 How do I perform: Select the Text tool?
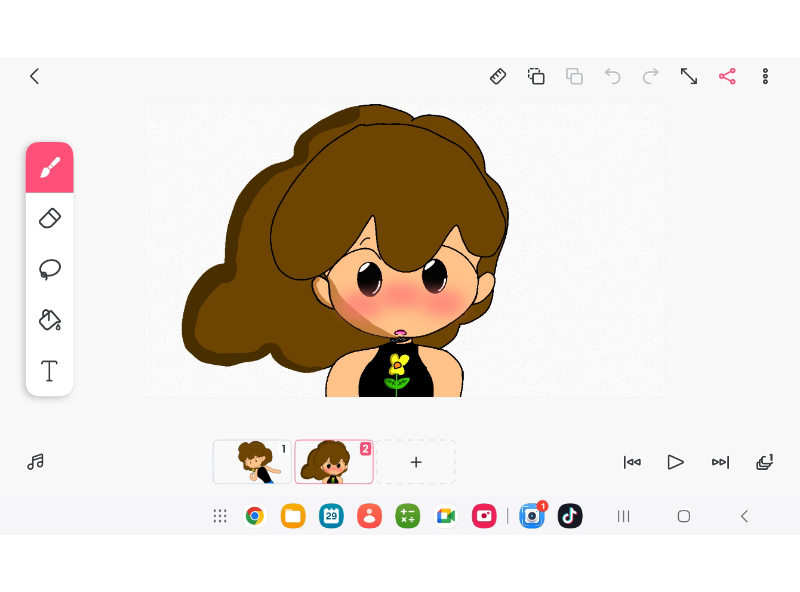[50, 371]
